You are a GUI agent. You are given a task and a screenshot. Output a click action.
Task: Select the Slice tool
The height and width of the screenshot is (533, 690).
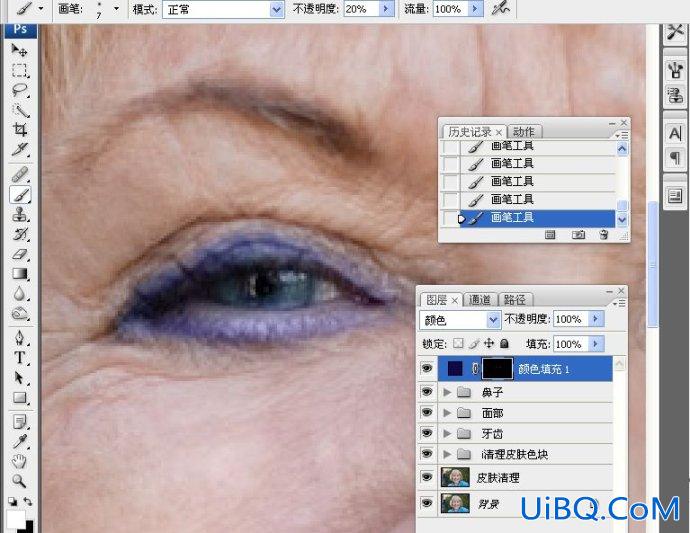[x=19, y=149]
